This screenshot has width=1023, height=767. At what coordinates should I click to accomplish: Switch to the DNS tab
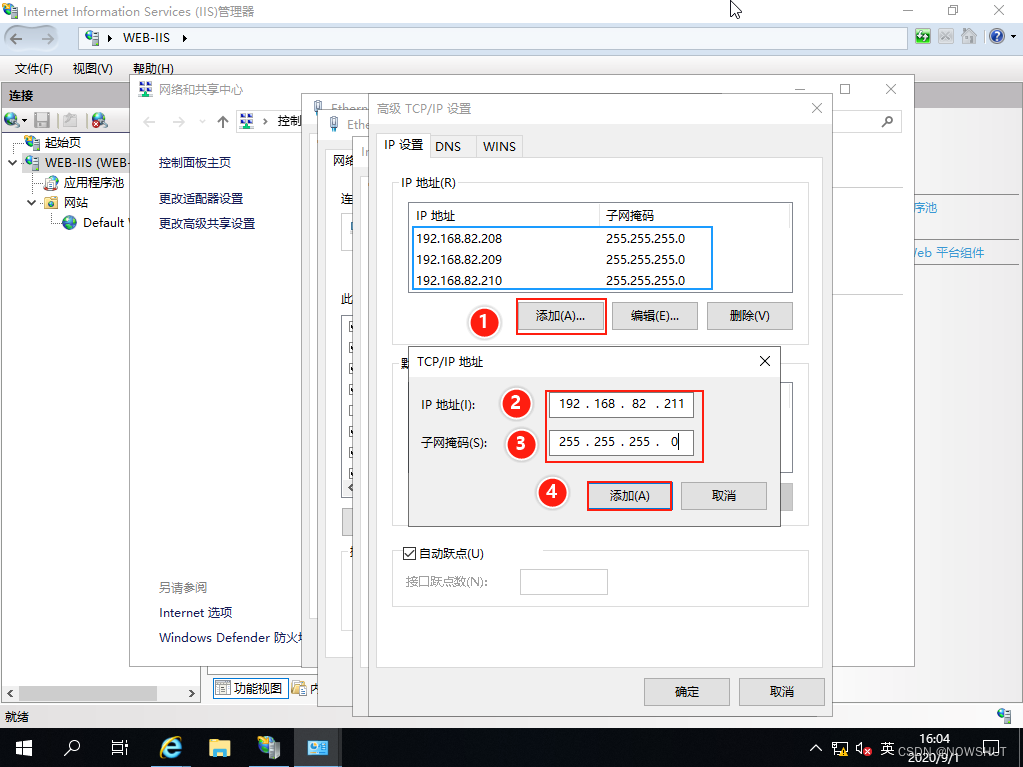[450, 145]
